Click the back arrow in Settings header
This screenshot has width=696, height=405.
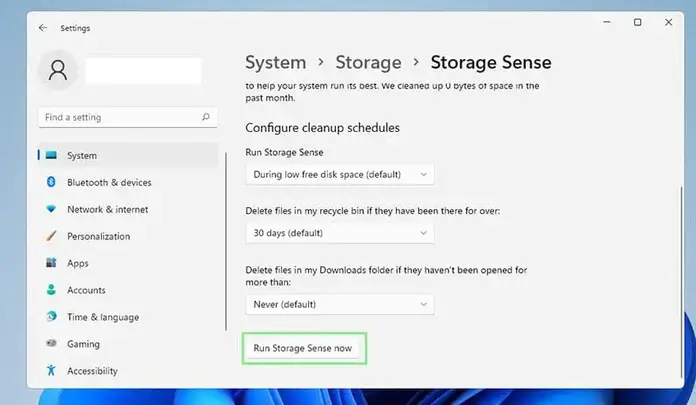(x=43, y=28)
